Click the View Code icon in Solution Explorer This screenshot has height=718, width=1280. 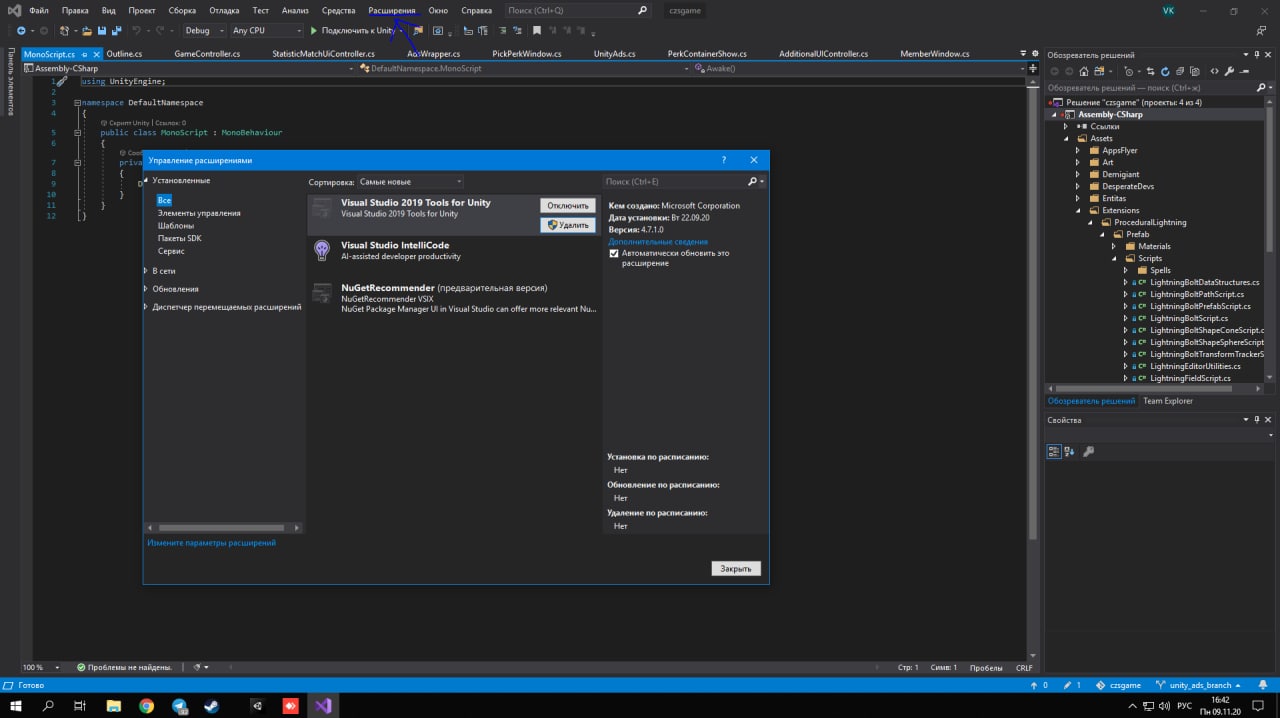1214,72
